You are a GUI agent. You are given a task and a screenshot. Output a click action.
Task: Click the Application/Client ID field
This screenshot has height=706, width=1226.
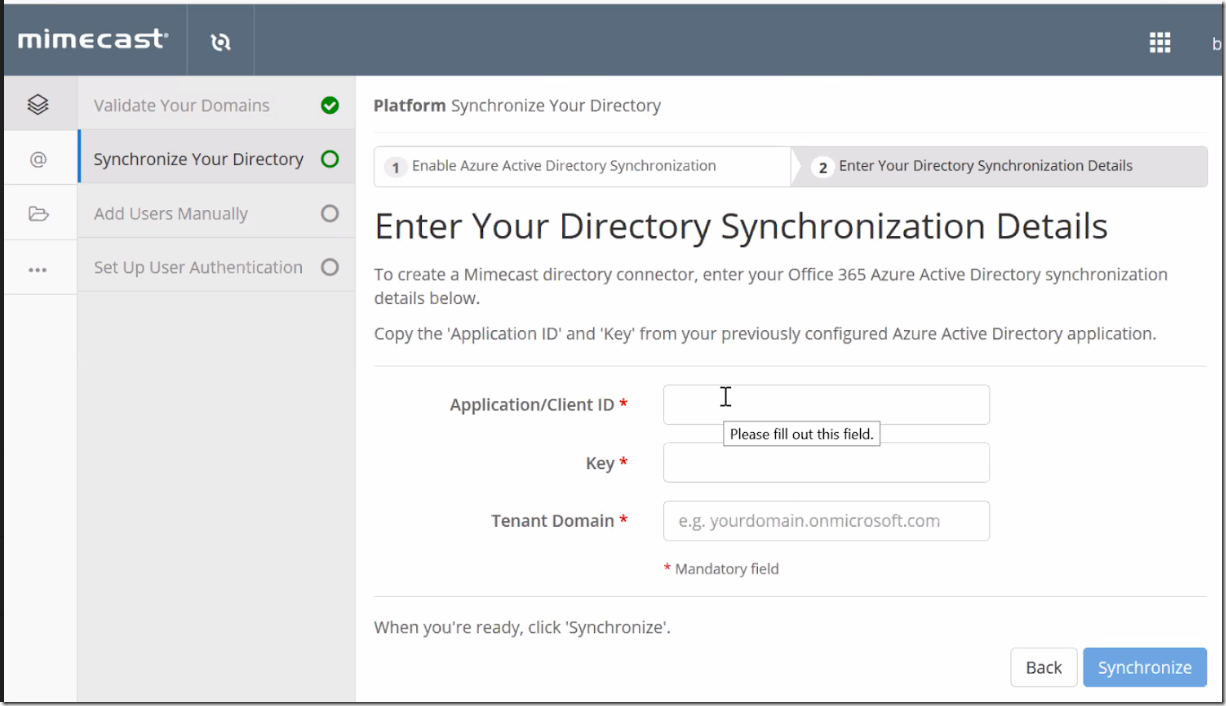pyautogui.click(x=826, y=405)
